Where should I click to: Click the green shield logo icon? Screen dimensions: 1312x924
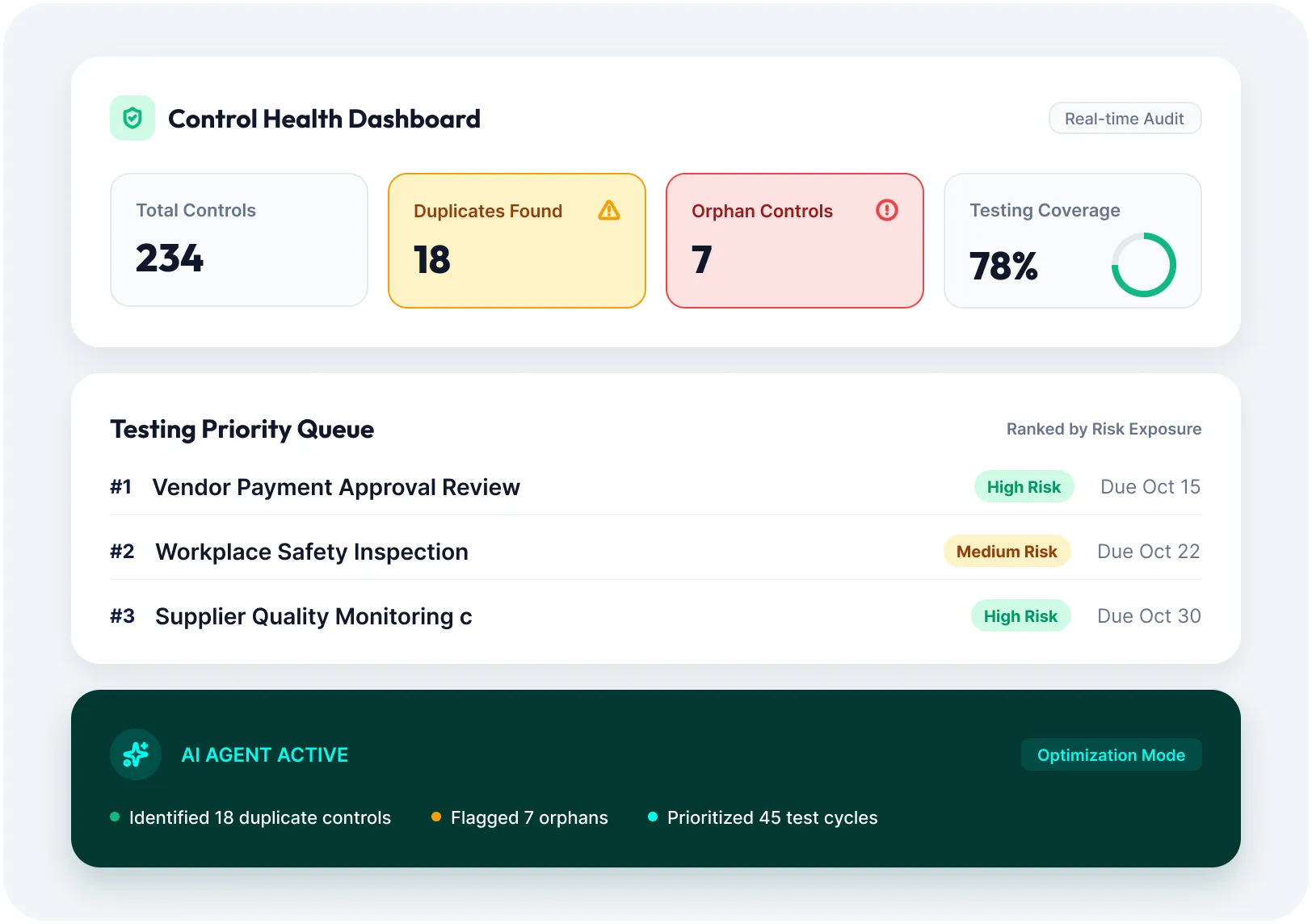pyautogui.click(x=132, y=118)
